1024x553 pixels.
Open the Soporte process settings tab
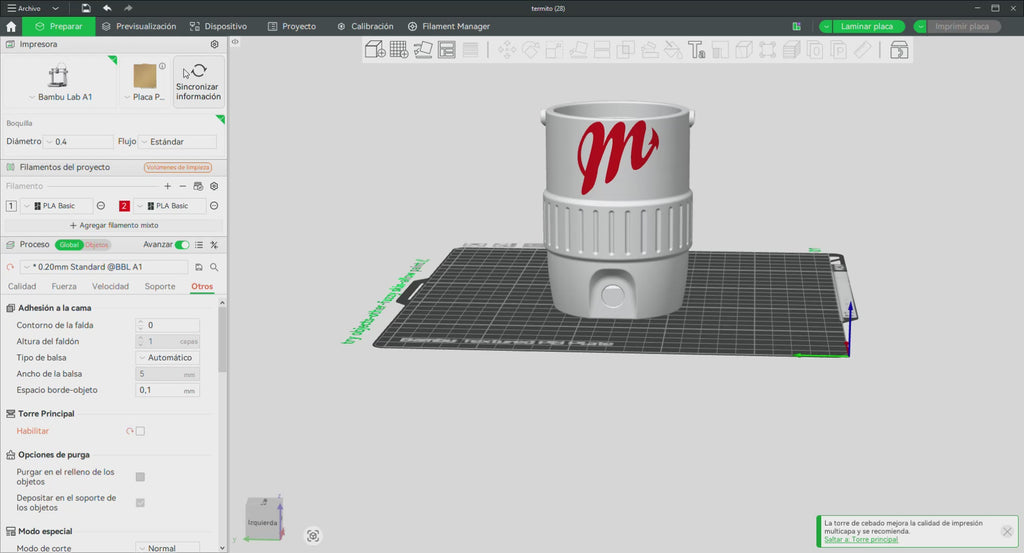tap(159, 287)
